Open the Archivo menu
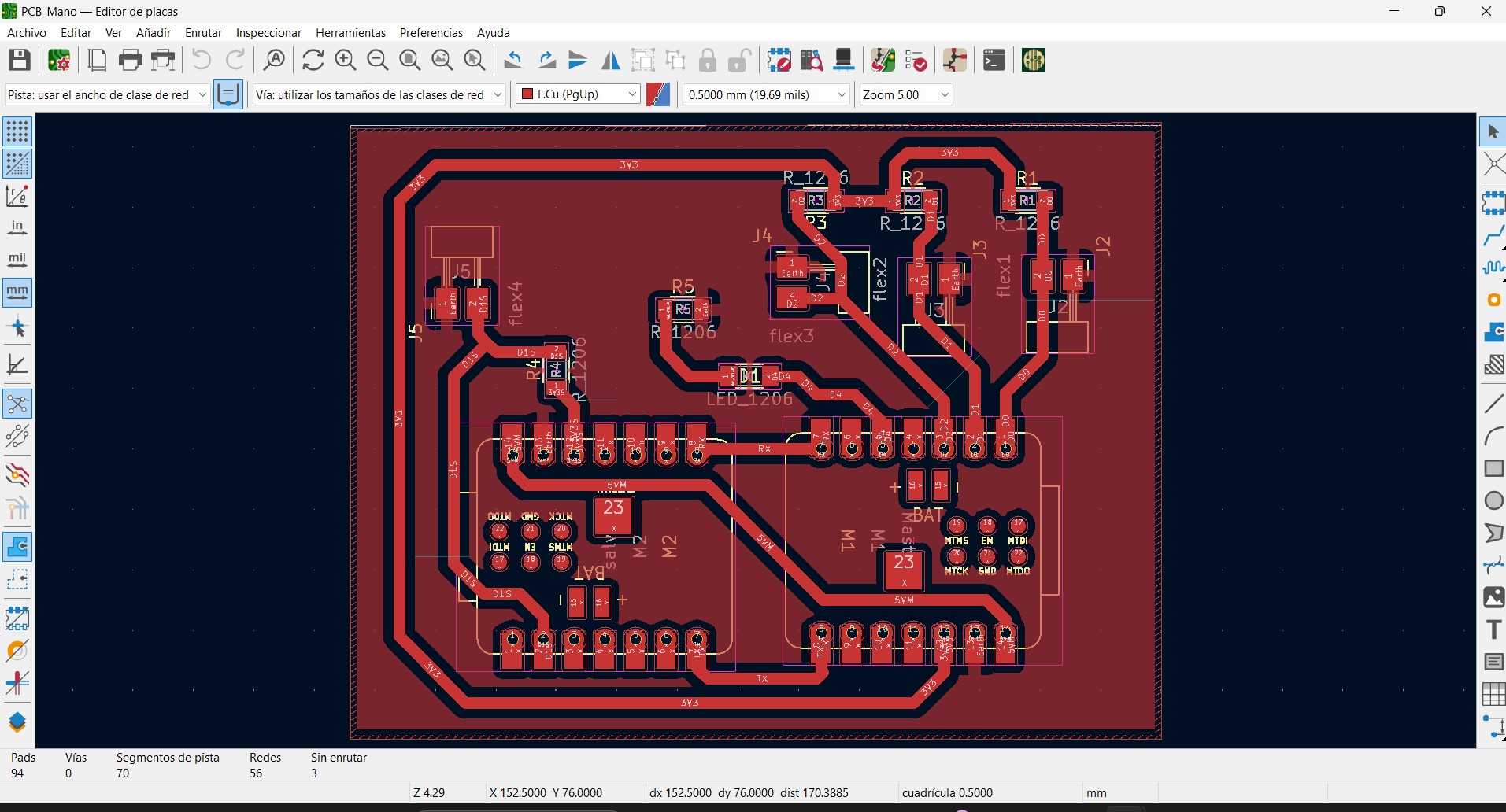The width and height of the screenshot is (1506, 812). (x=27, y=32)
